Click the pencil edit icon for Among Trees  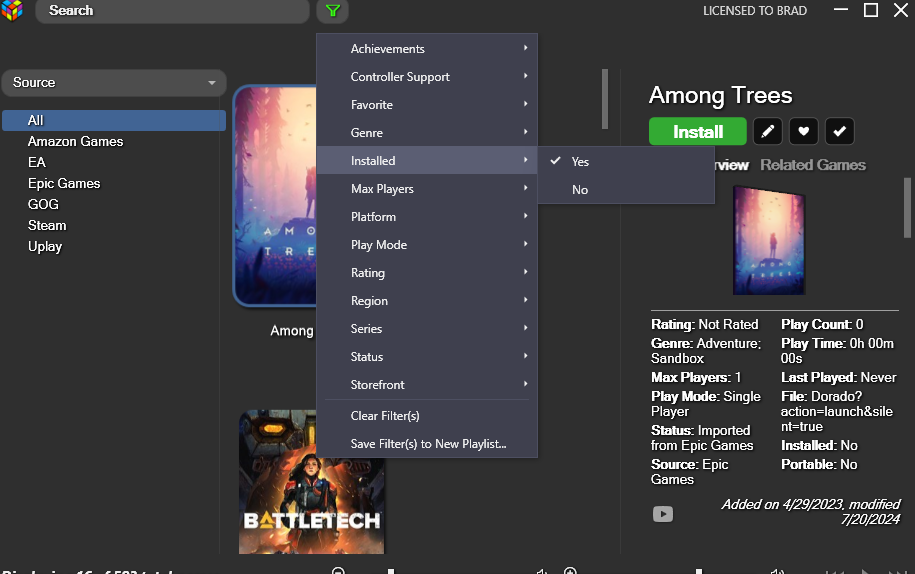[767, 131]
